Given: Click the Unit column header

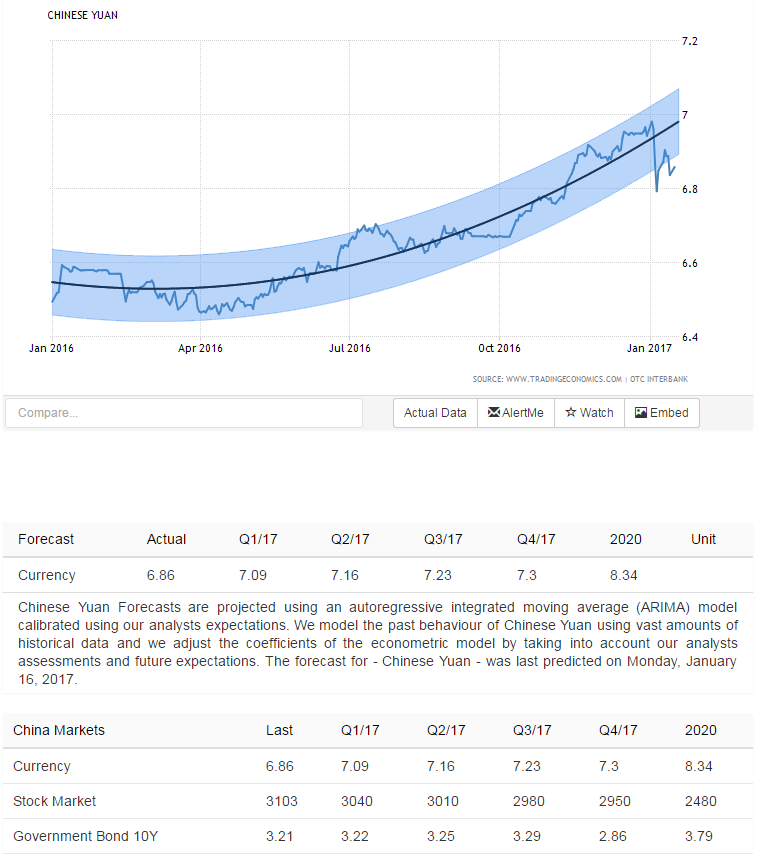Looking at the screenshot, I should click(x=703, y=539).
